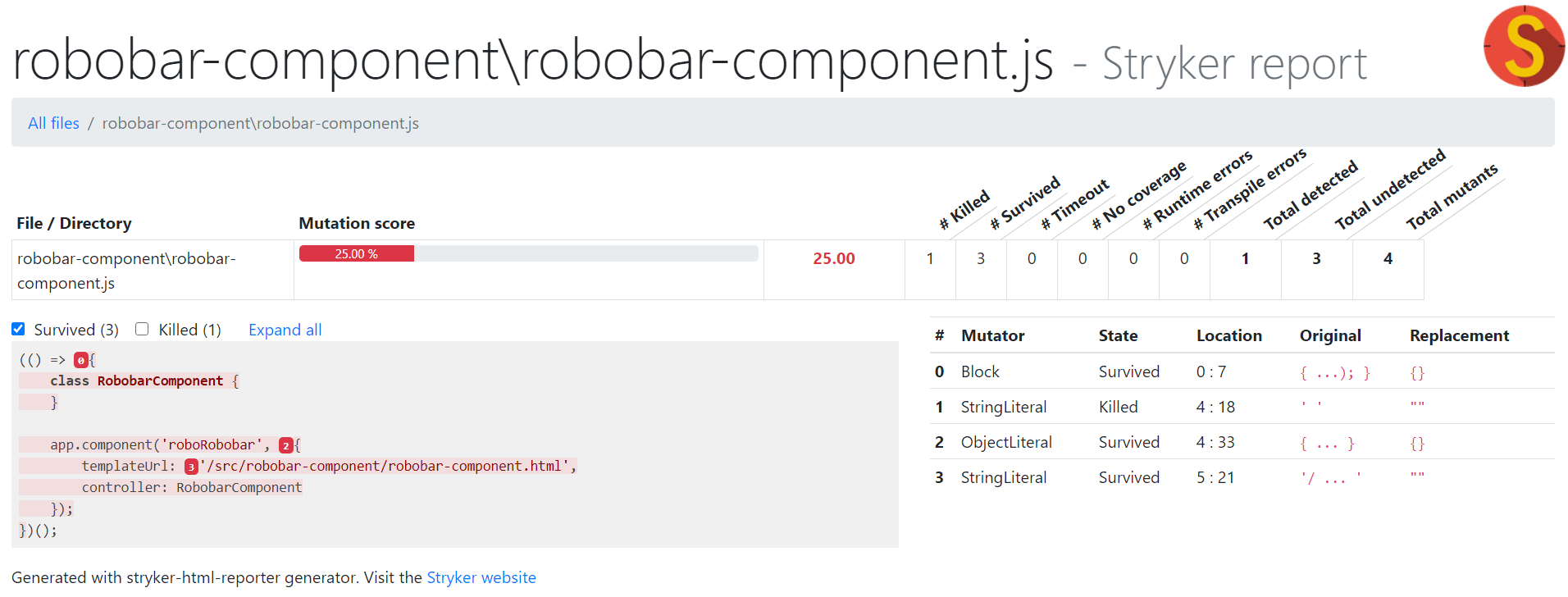
Task: Click StringLiteral row with location 5 : 21
Action: 1242,477
